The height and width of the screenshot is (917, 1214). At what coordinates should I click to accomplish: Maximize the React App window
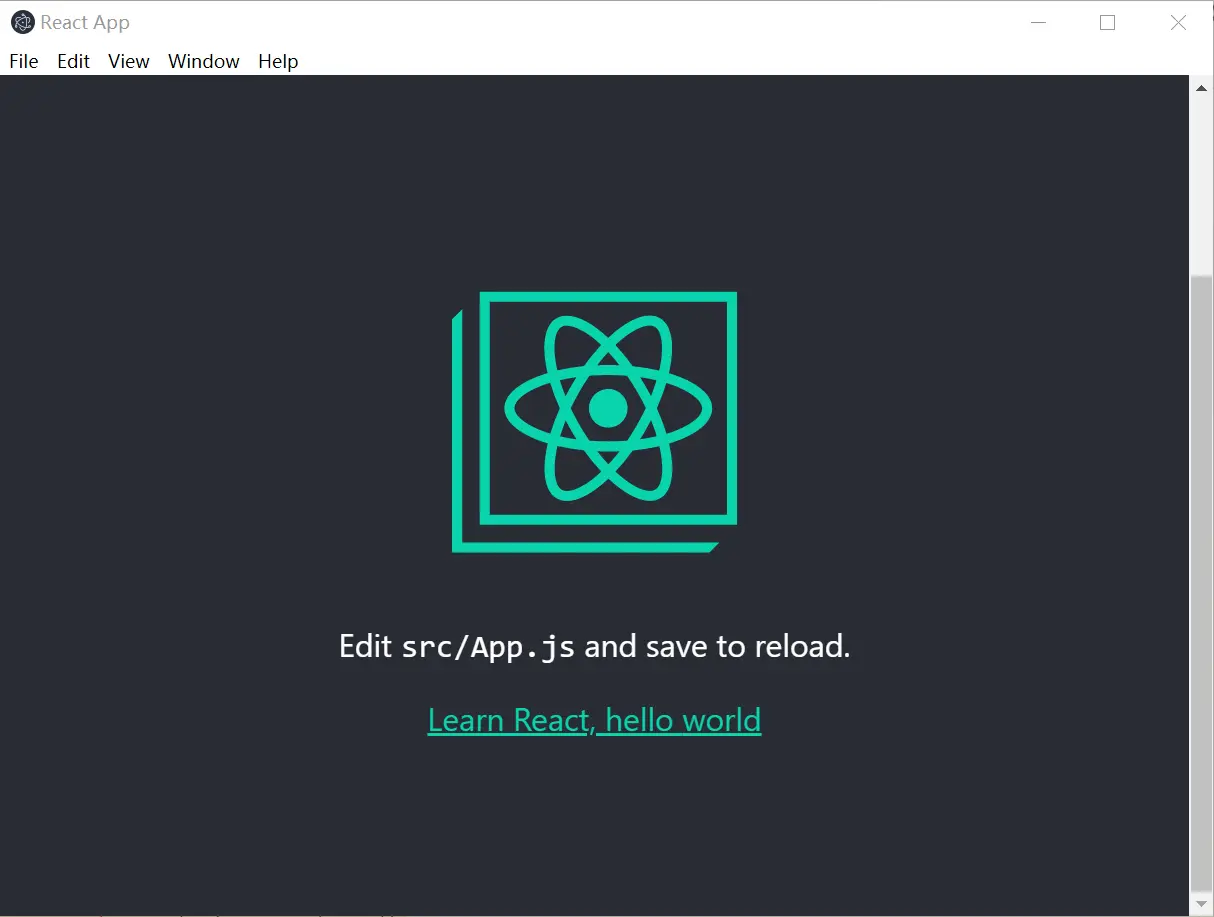point(1107,22)
